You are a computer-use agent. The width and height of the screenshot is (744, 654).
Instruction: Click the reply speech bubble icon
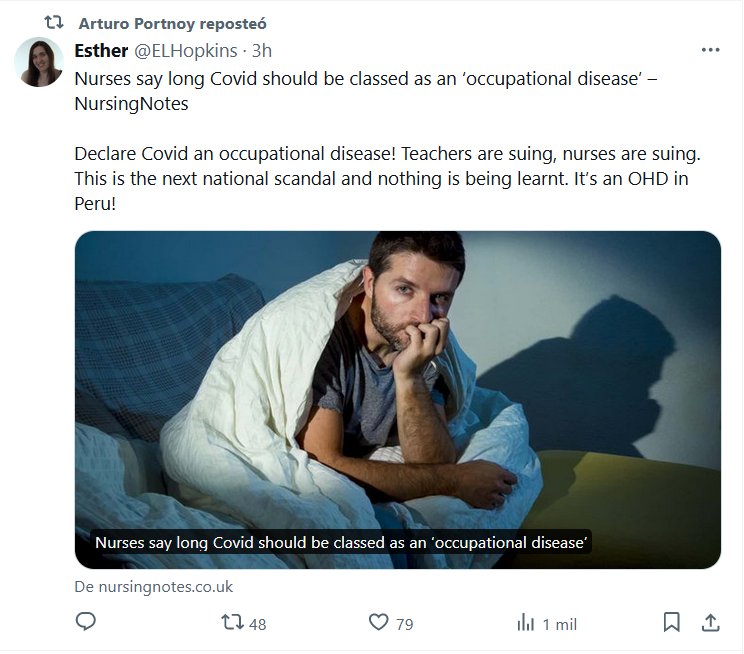(x=87, y=622)
